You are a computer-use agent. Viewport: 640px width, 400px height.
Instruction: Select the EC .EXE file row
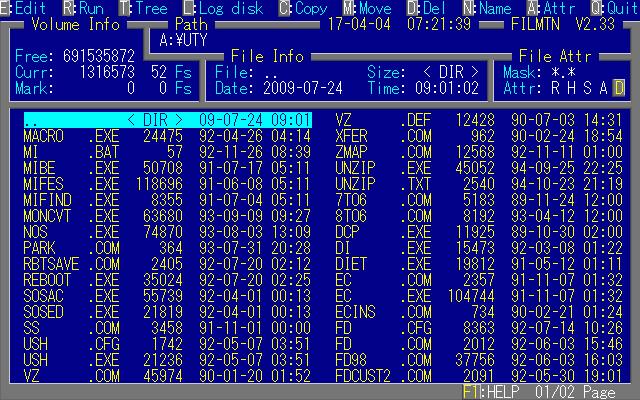click(x=480, y=296)
